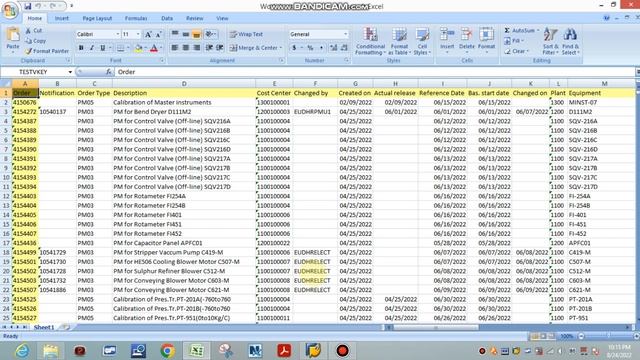Switch to the View tab

222,18
